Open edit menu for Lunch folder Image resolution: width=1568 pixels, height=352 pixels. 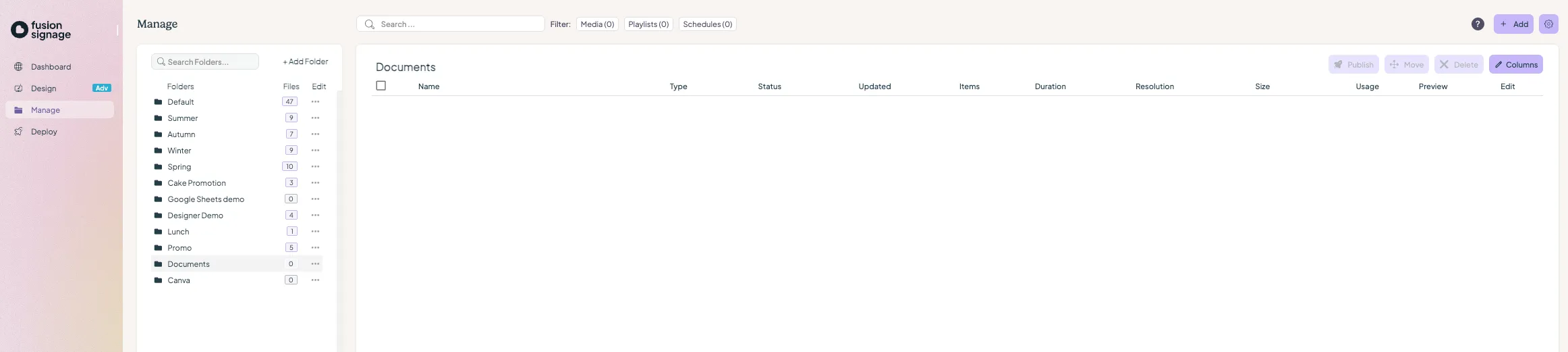pos(315,232)
